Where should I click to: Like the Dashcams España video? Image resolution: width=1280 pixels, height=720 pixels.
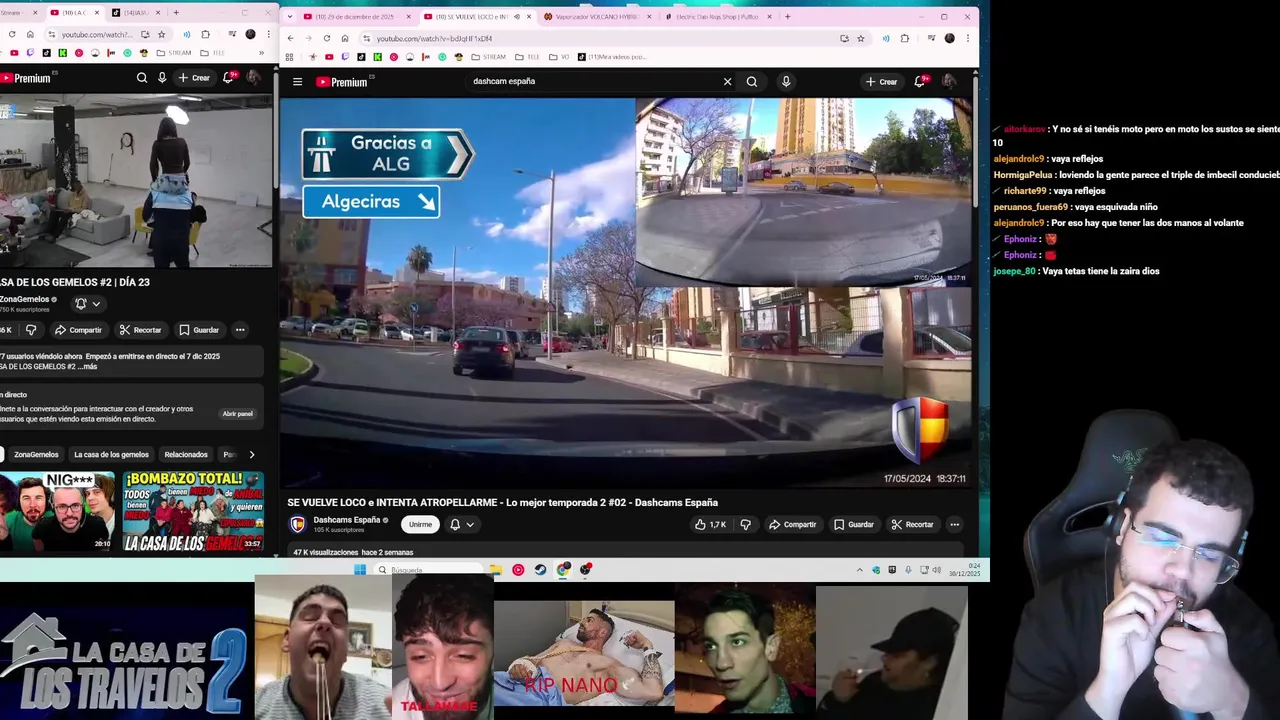(x=710, y=524)
